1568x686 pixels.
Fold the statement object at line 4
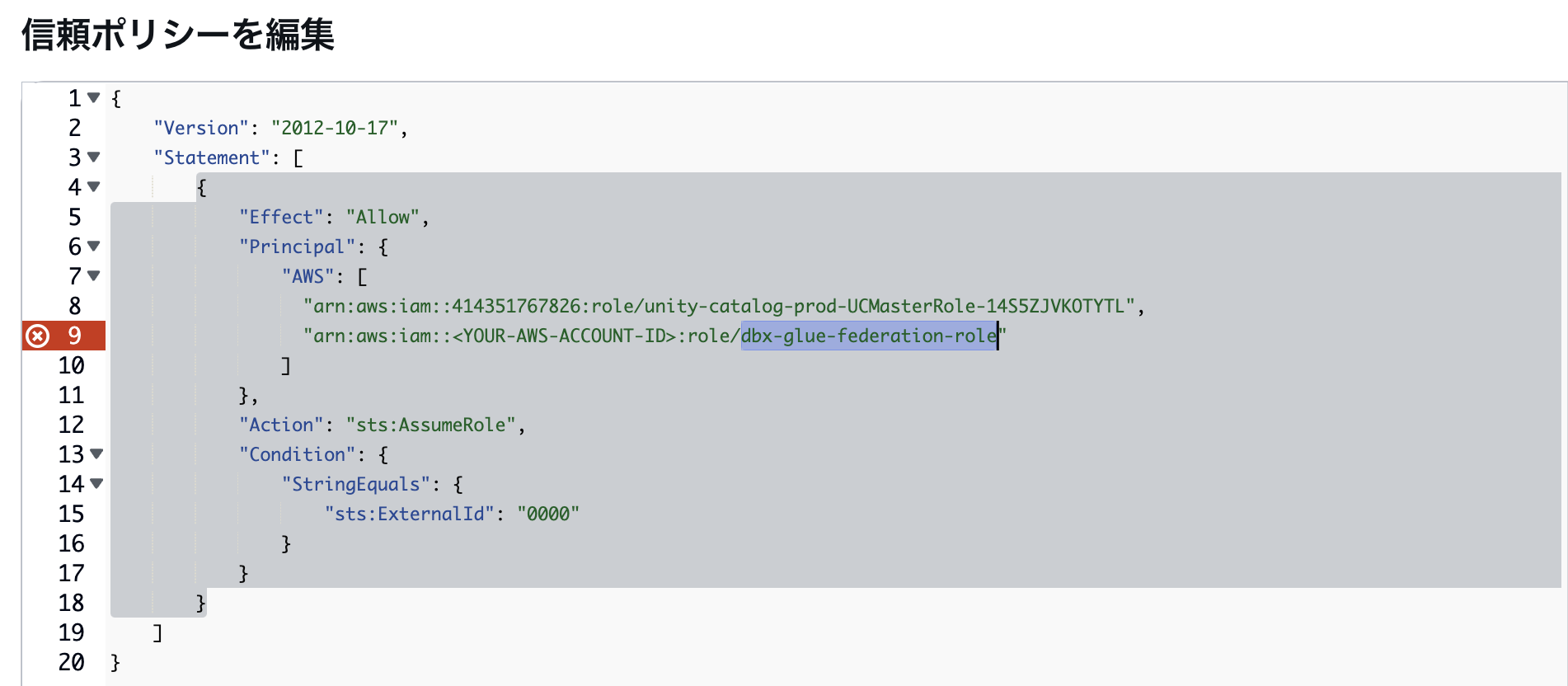click(94, 186)
